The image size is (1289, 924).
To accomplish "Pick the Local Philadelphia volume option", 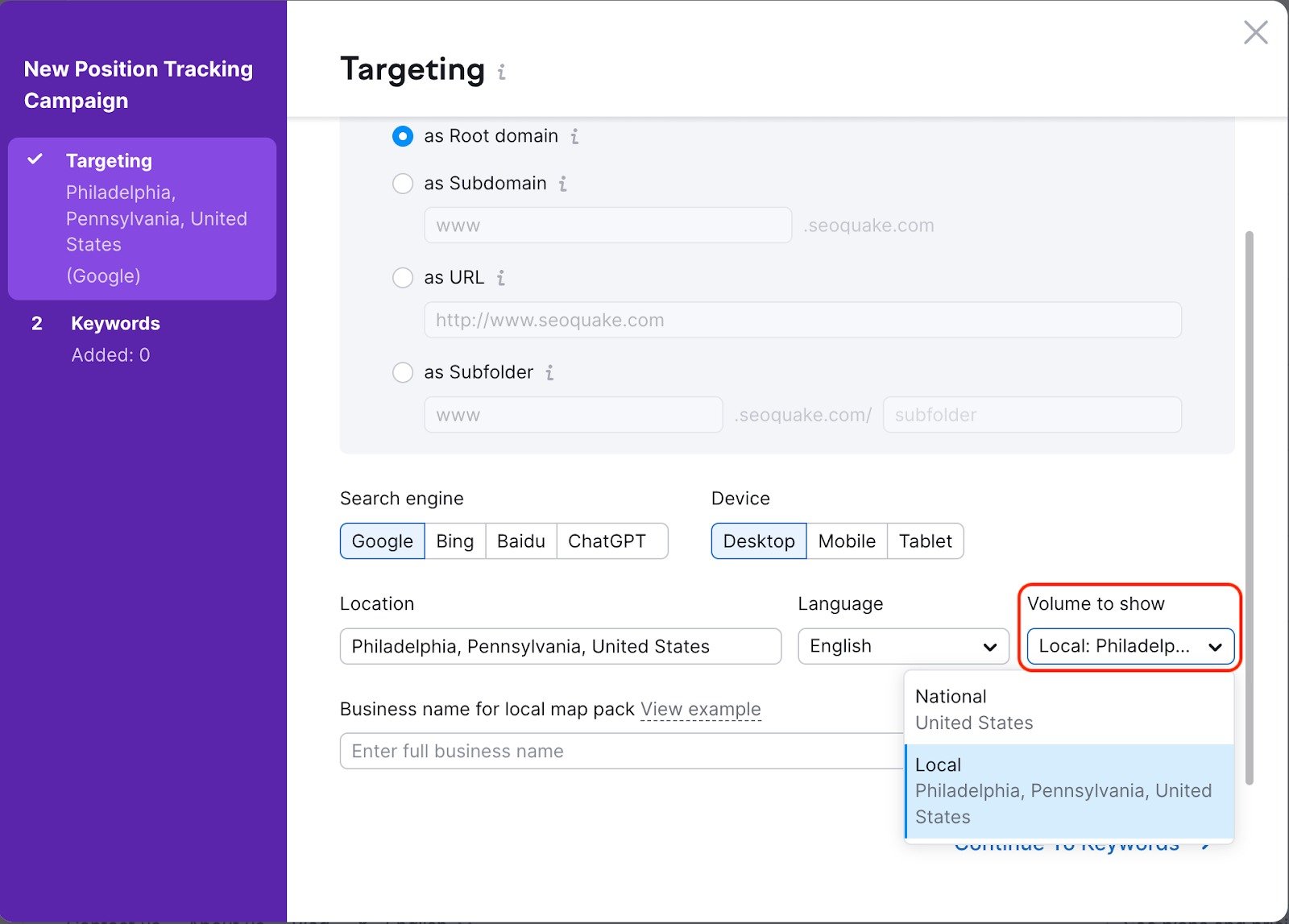I will click(x=1068, y=790).
